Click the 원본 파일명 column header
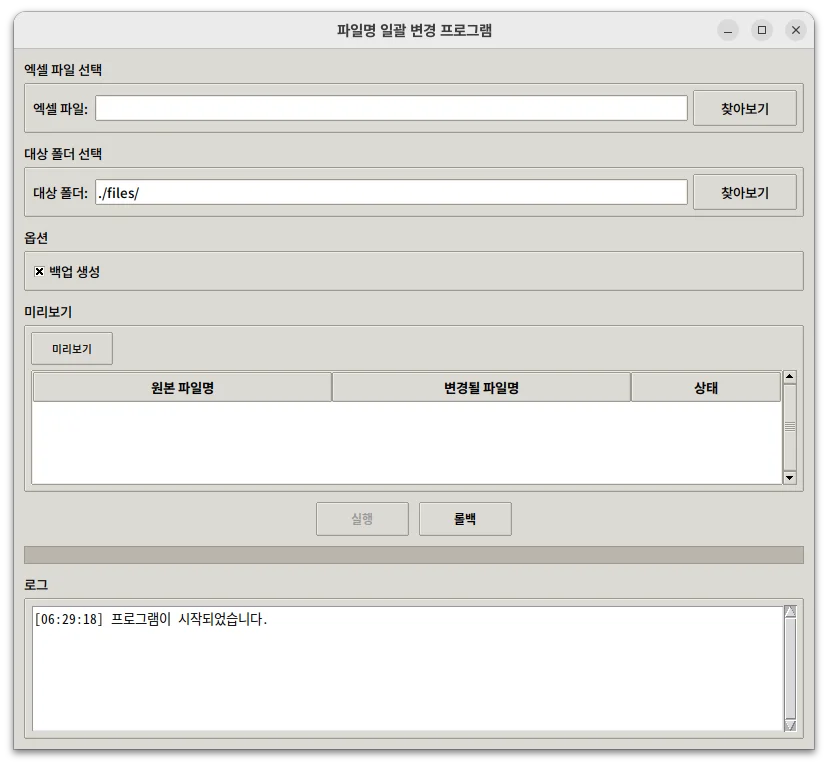This screenshot has width=828, height=766. 182,387
